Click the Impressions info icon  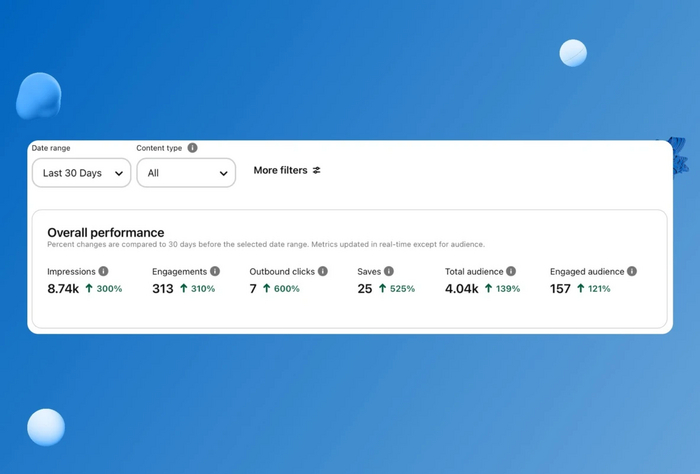coord(103,271)
